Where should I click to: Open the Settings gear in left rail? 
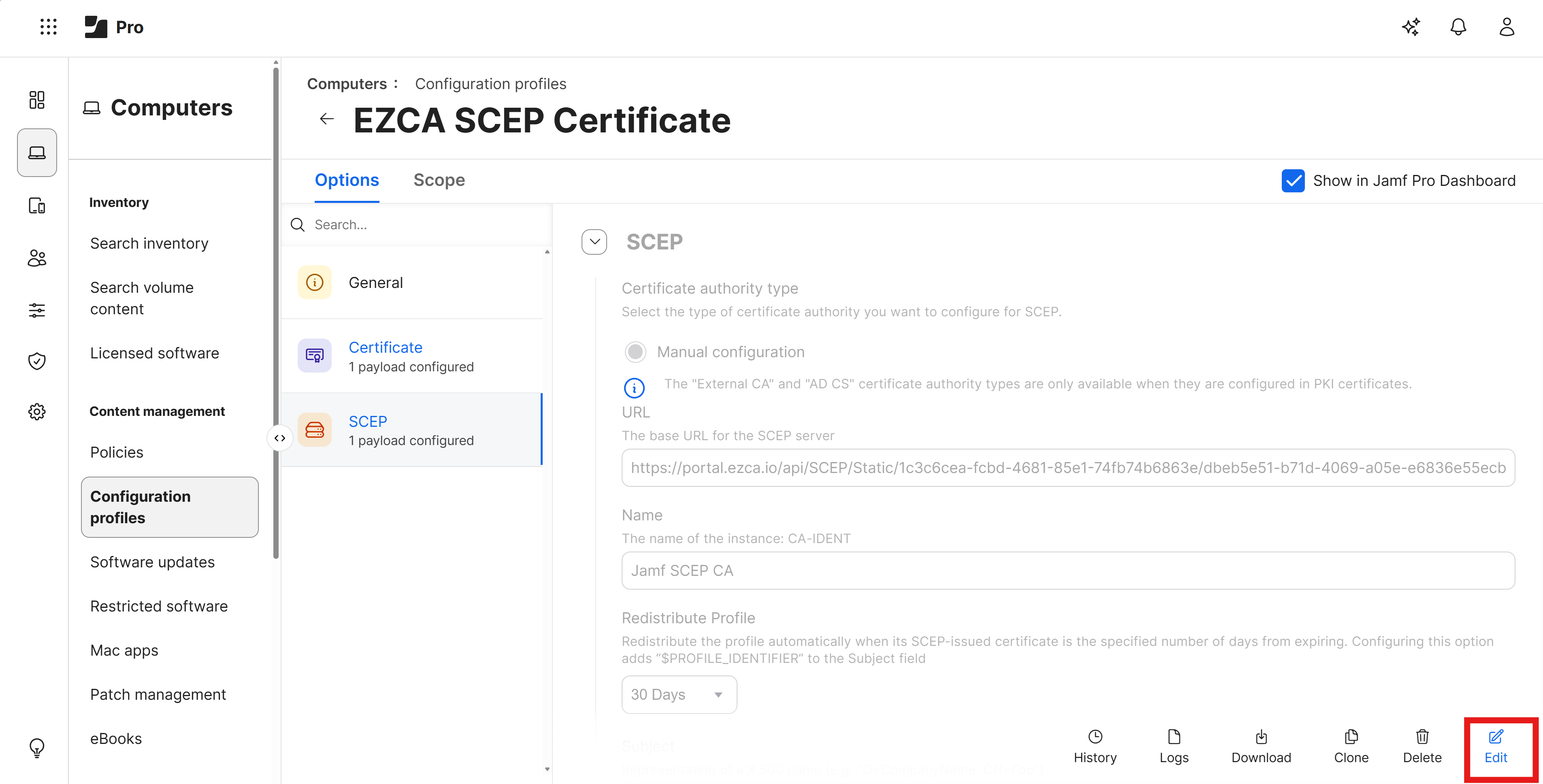pyautogui.click(x=36, y=411)
